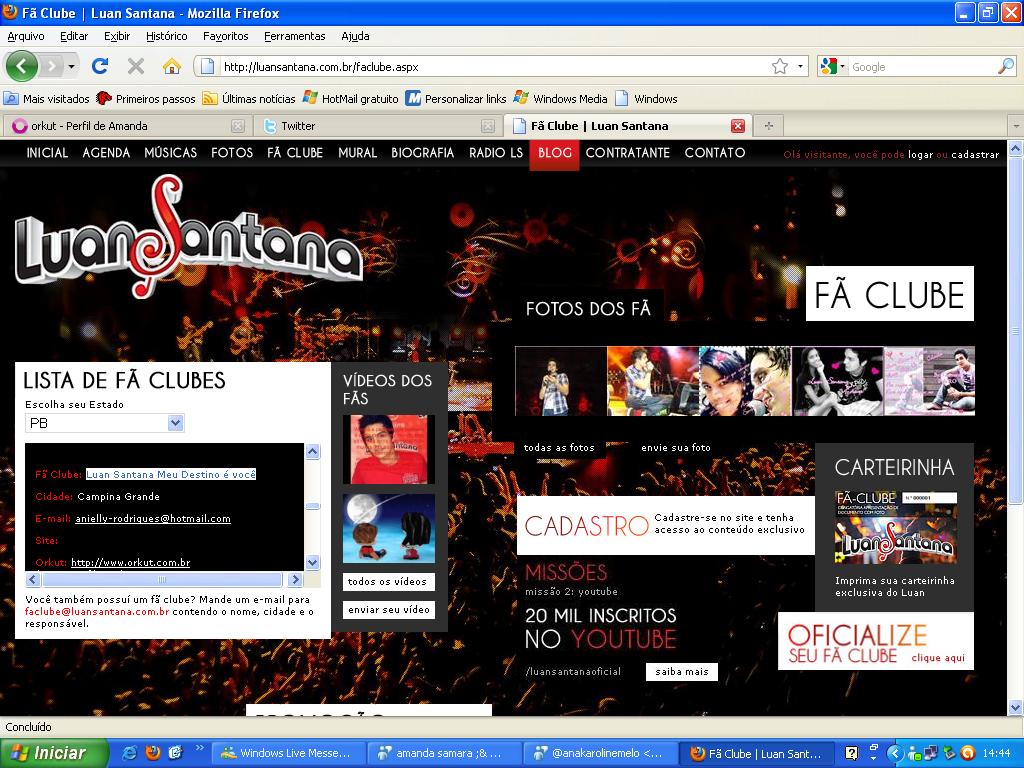
Task: Open the BIOGRAFIA page
Action: [x=423, y=153]
